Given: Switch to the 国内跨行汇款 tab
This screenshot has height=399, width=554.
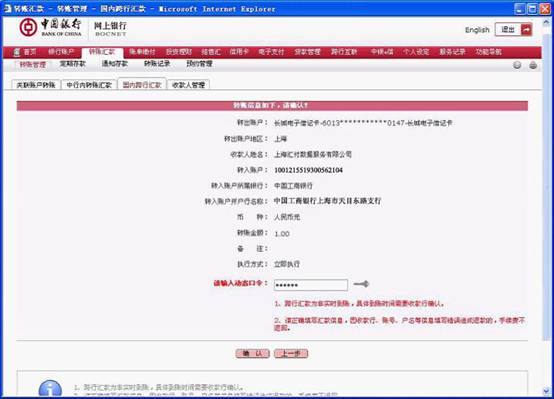Looking at the screenshot, I should click(x=142, y=85).
